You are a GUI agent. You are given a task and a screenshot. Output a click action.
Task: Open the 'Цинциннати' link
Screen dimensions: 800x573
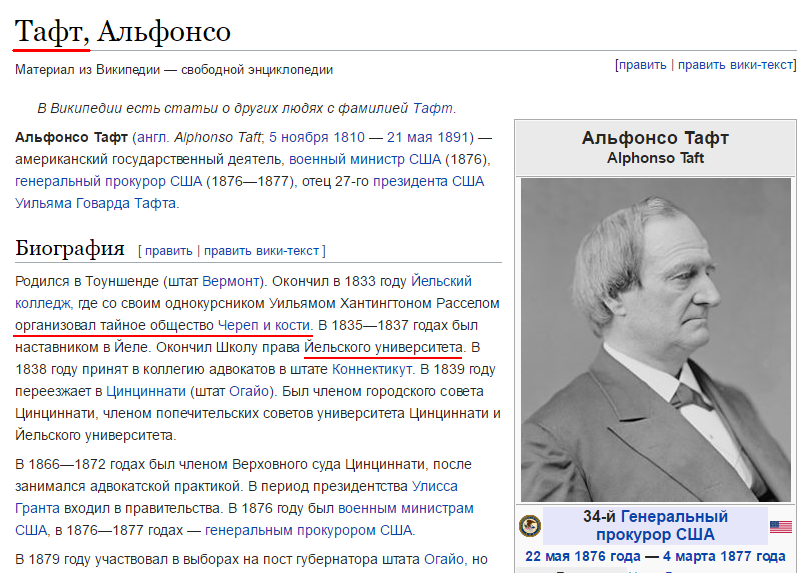pos(146,391)
